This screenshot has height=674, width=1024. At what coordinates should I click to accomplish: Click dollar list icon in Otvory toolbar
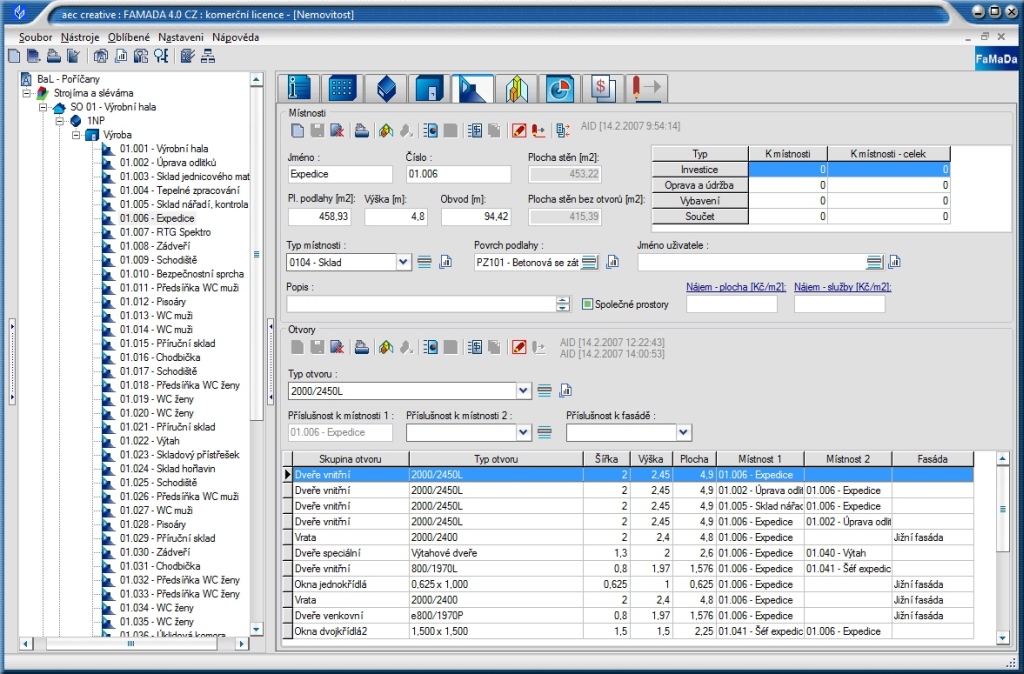(475, 347)
